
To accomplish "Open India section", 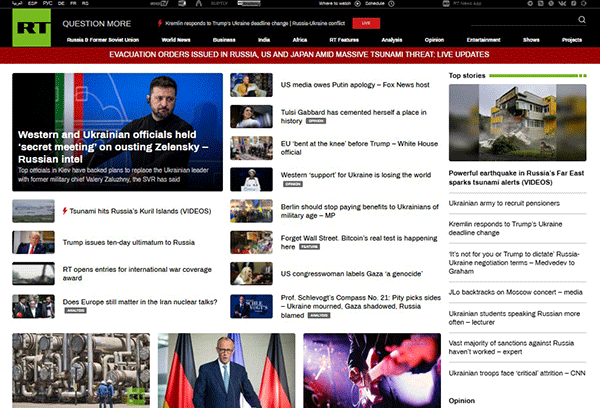I will click(x=264, y=40).
